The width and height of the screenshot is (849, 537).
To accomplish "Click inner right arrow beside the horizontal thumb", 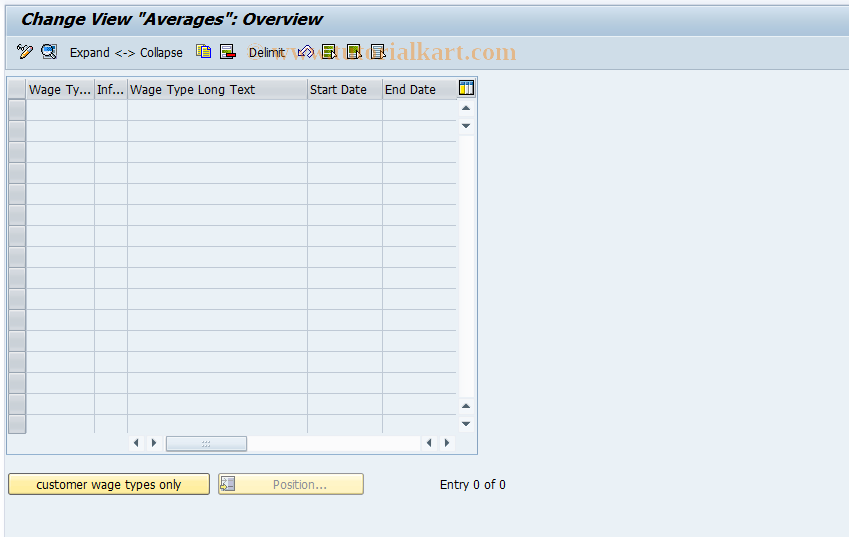I will (x=154, y=443).
